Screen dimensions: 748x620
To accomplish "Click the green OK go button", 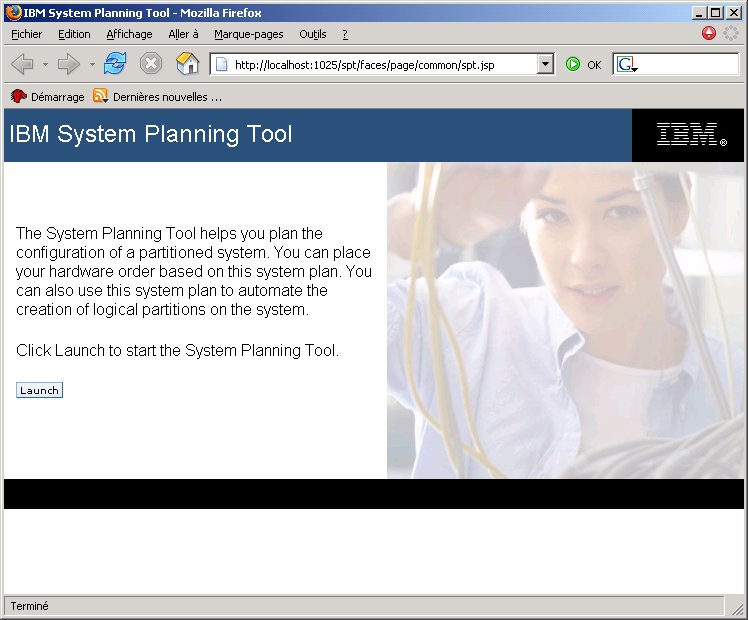I will [x=583, y=64].
